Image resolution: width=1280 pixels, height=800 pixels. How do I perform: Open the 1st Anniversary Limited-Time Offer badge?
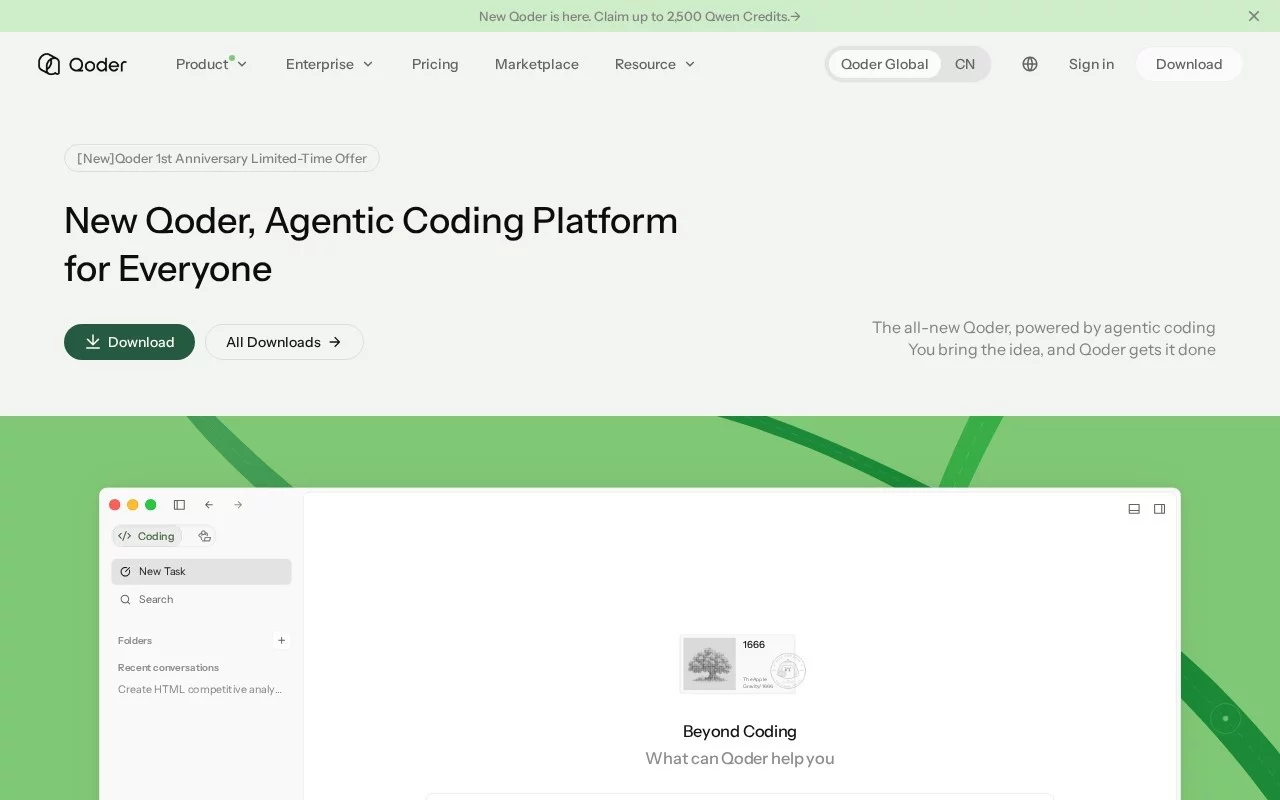(x=222, y=158)
